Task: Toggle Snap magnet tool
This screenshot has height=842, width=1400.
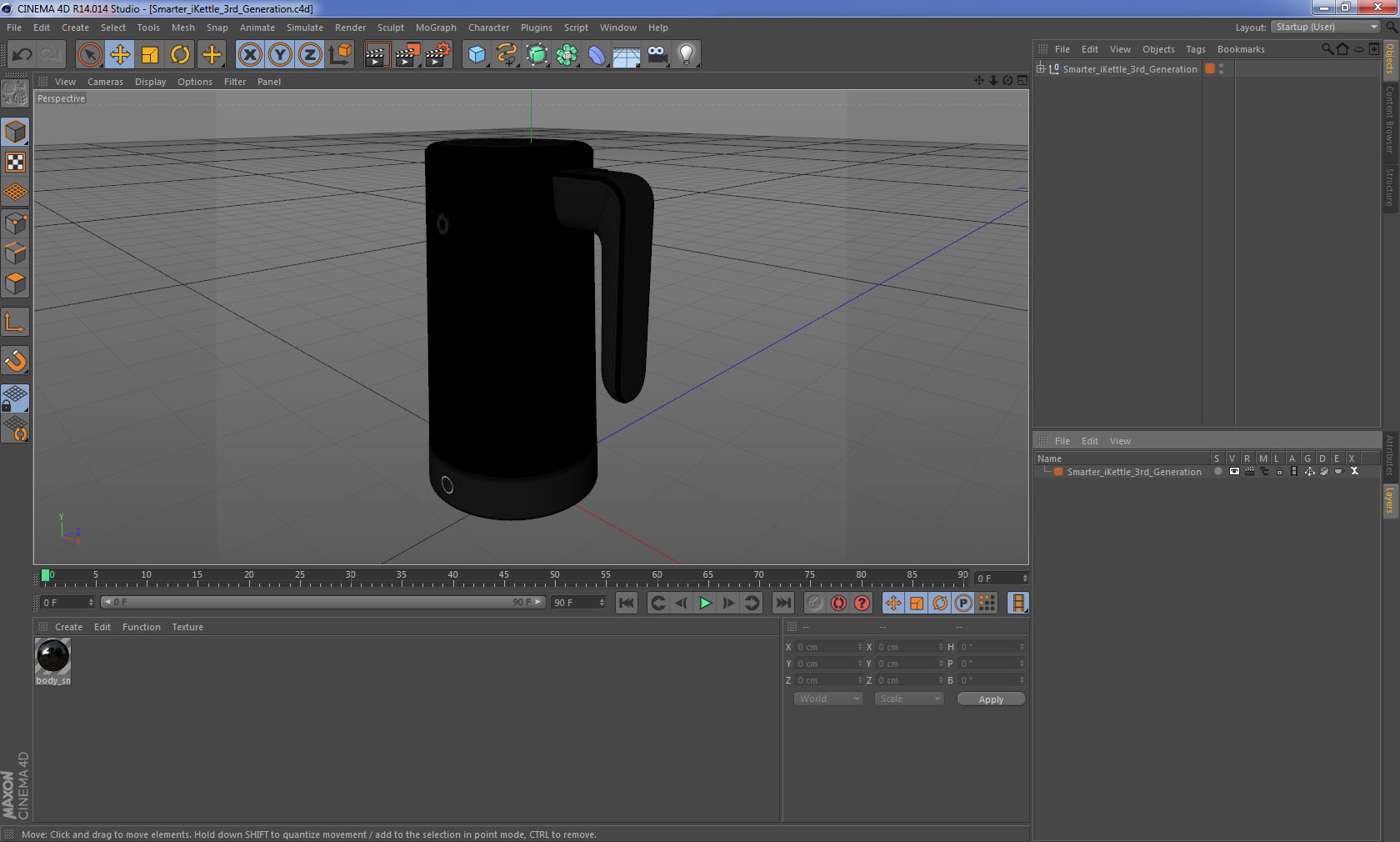Action: [x=16, y=361]
